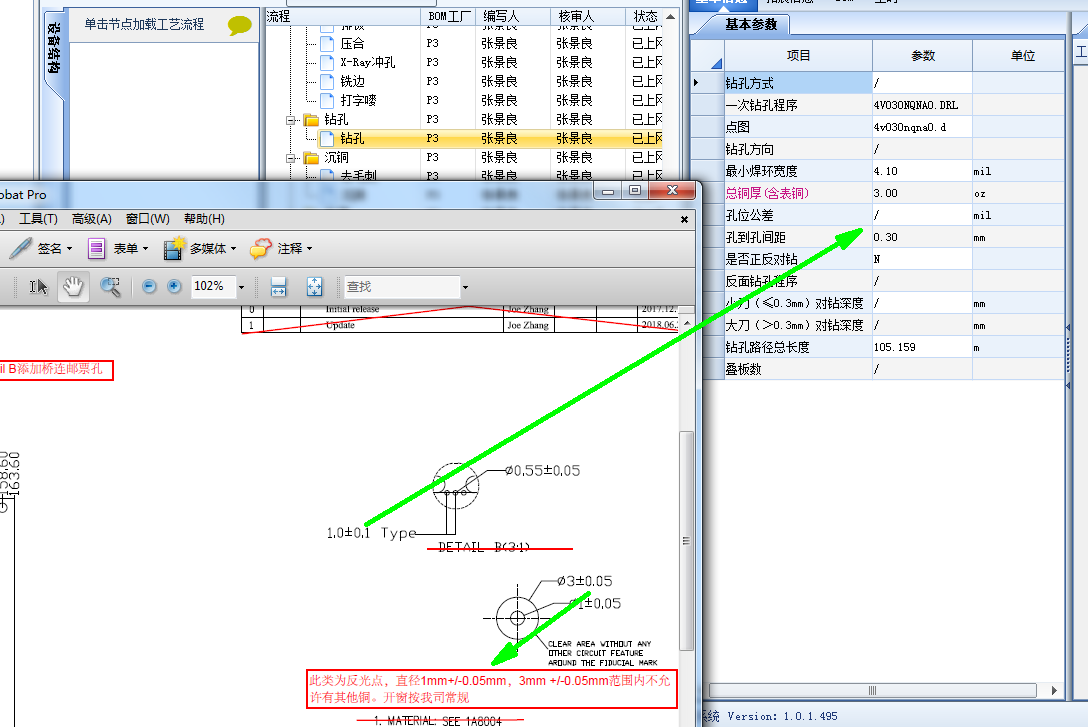Click the 核审人 column header
The height and width of the screenshot is (727, 1088).
(587, 16)
